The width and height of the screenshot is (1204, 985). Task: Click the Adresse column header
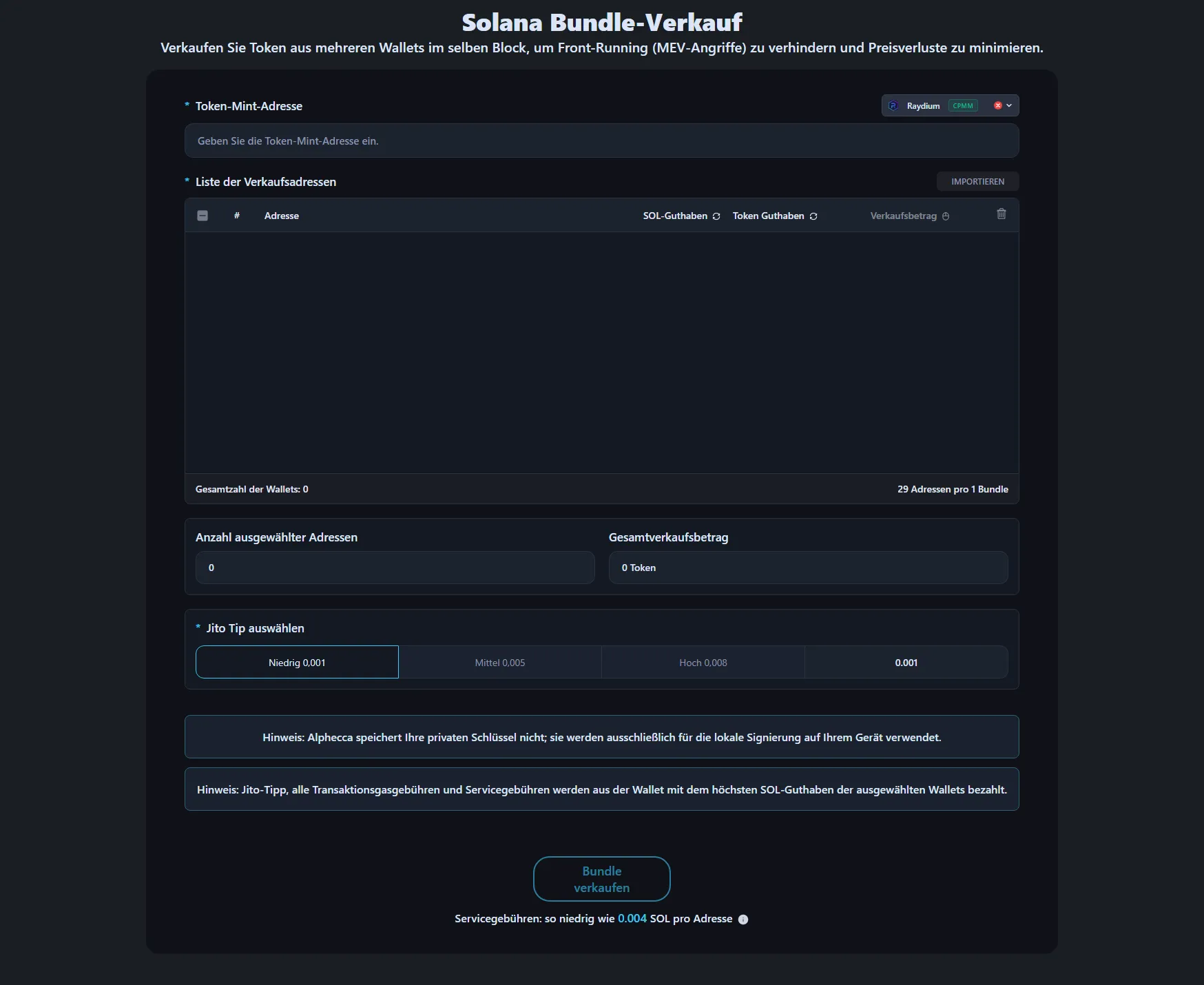[282, 216]
